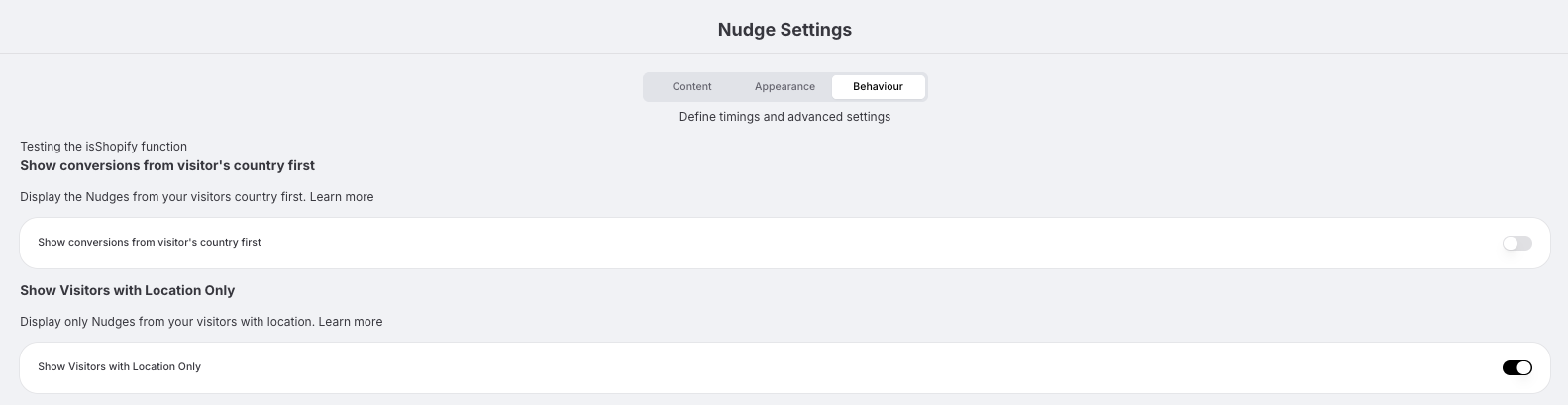Disable the Show Visitors with Location Only switch
Screen dimensions: 1568x405
click(1516, 368)
